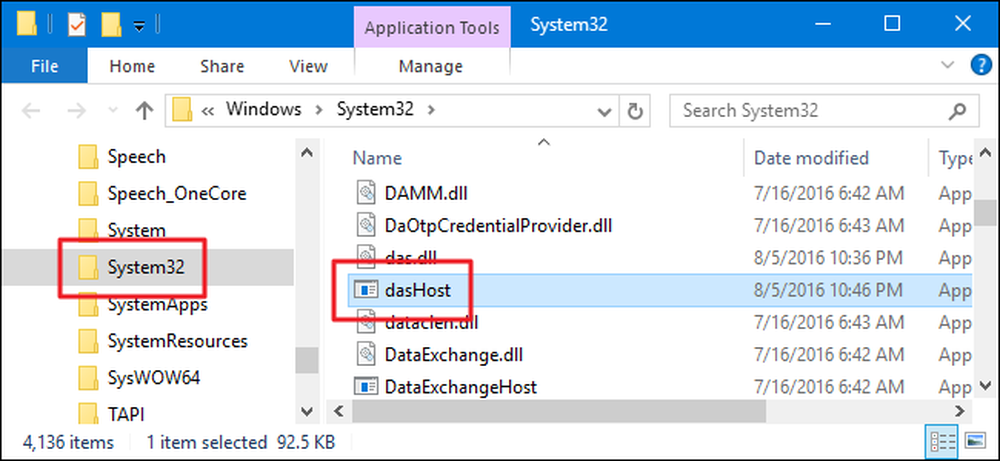Refresh the System32 folder view
Viewport: 1000px width, 461px height.
click(x=634, y=111)
